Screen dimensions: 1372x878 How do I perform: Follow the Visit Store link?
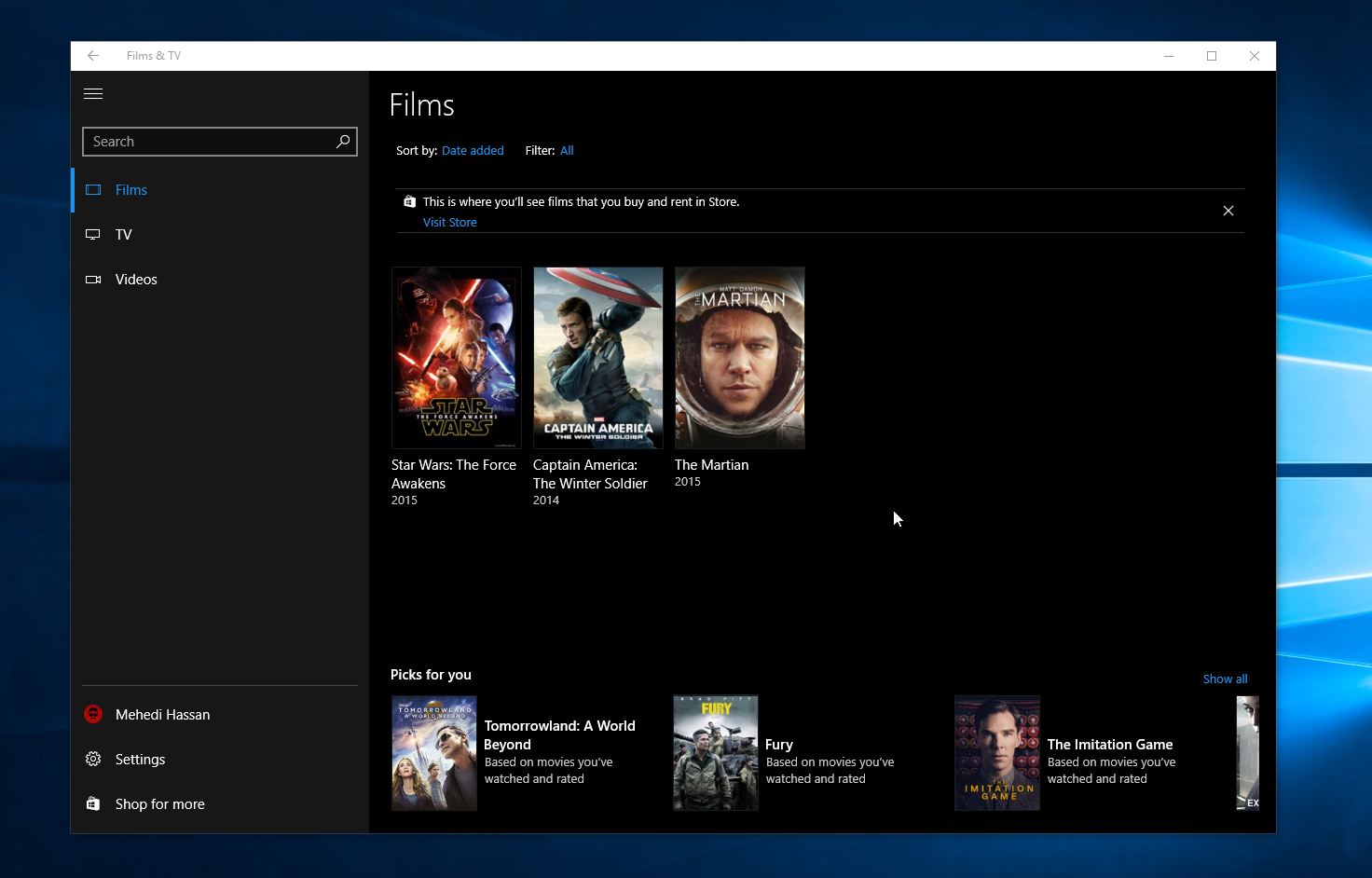(450, 222)
